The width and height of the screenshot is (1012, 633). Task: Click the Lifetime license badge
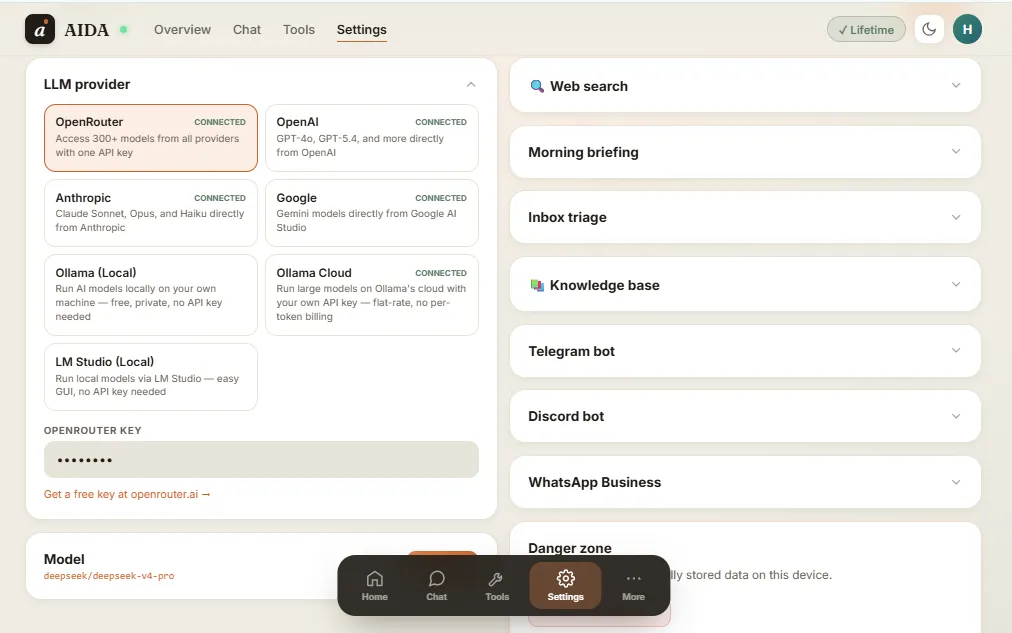[866, 30]
